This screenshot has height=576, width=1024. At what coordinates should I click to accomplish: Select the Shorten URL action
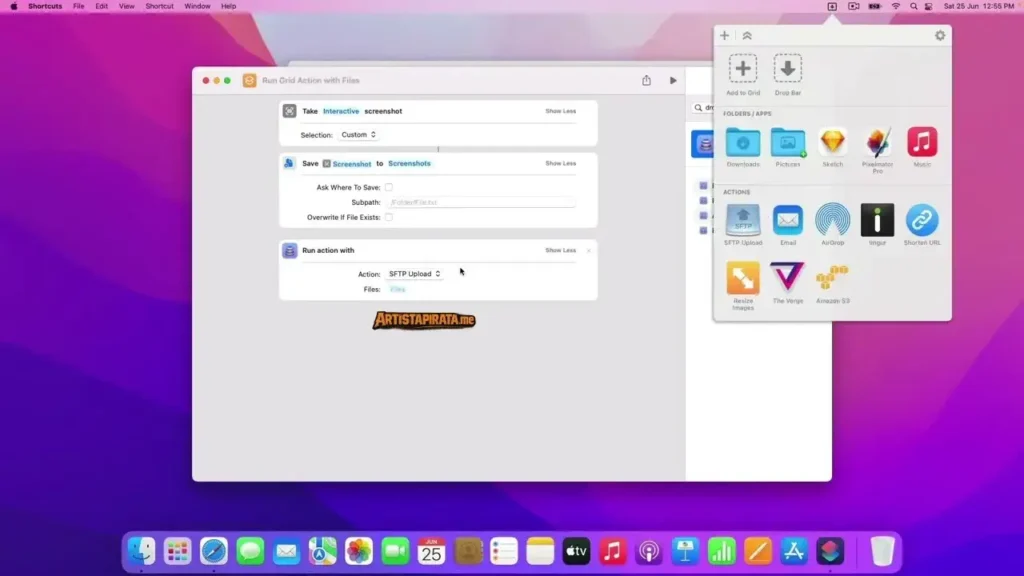(x=921, y=222)
